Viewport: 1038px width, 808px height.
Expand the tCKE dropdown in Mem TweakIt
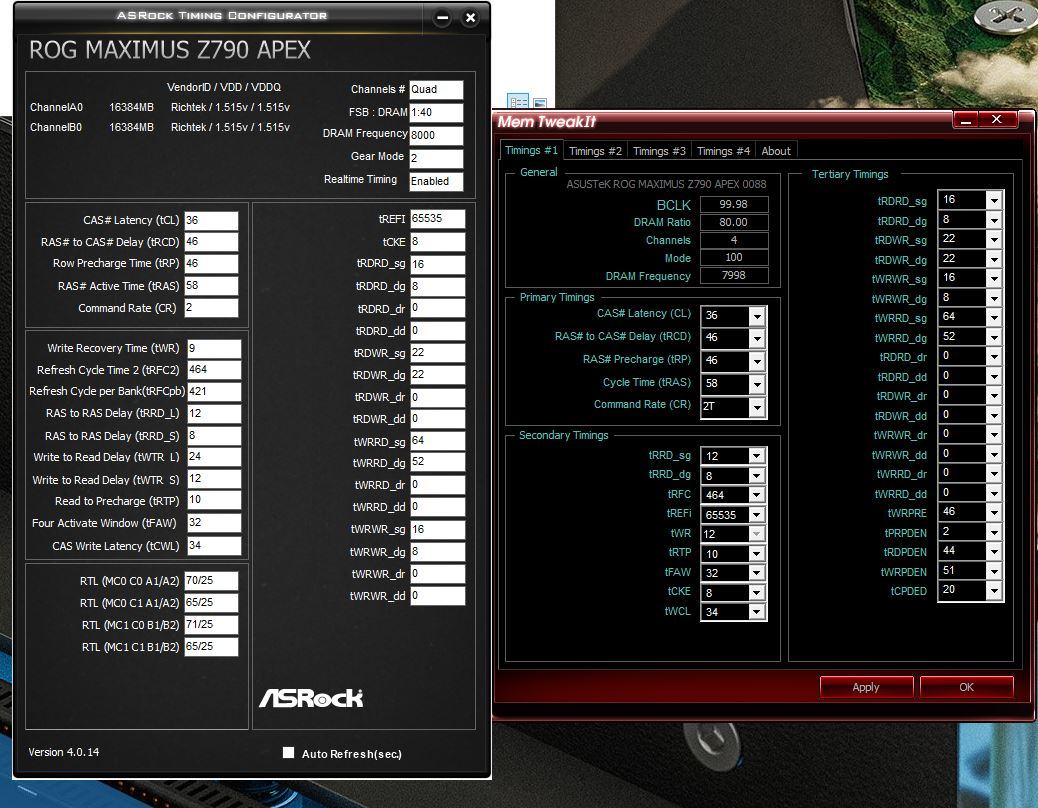click(756, 592)
